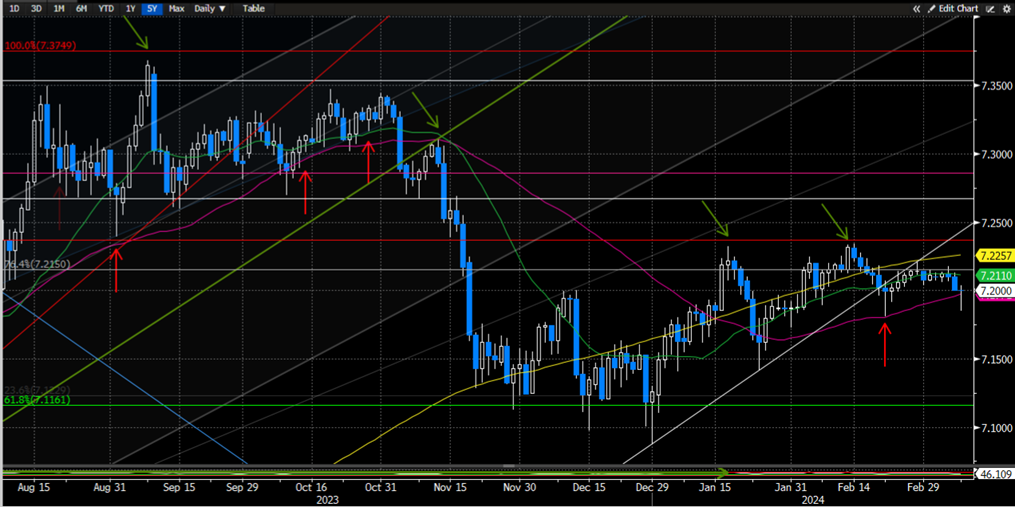
Task: Switch chart range to 1M
Action: (59, 8)
